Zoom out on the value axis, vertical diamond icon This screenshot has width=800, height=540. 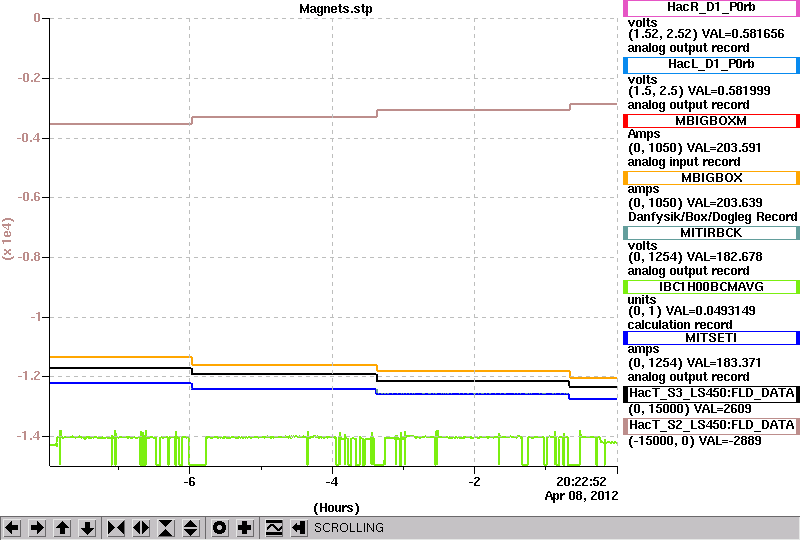click(191, 528)
